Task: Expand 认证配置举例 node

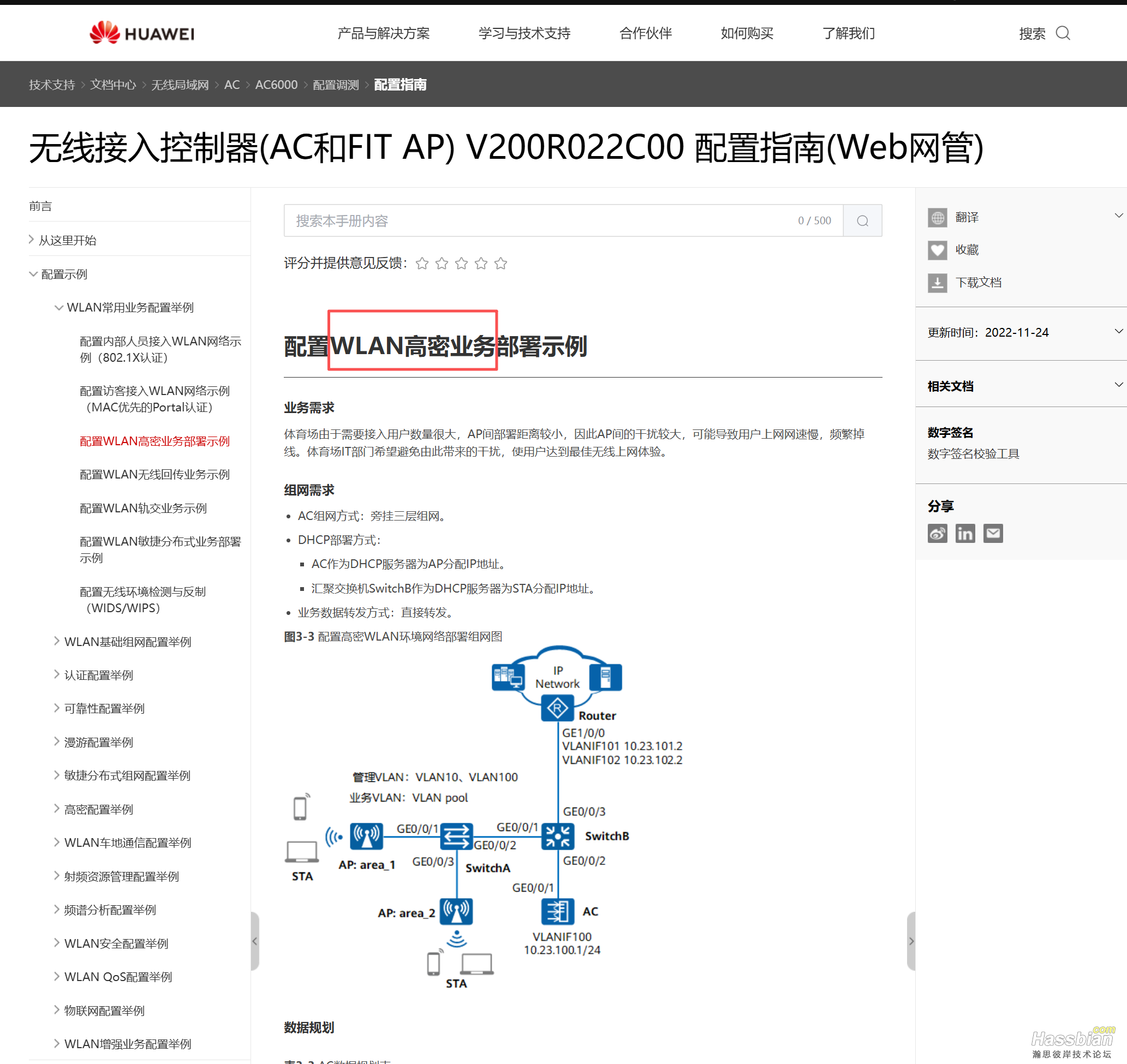Action: (57, 674)
